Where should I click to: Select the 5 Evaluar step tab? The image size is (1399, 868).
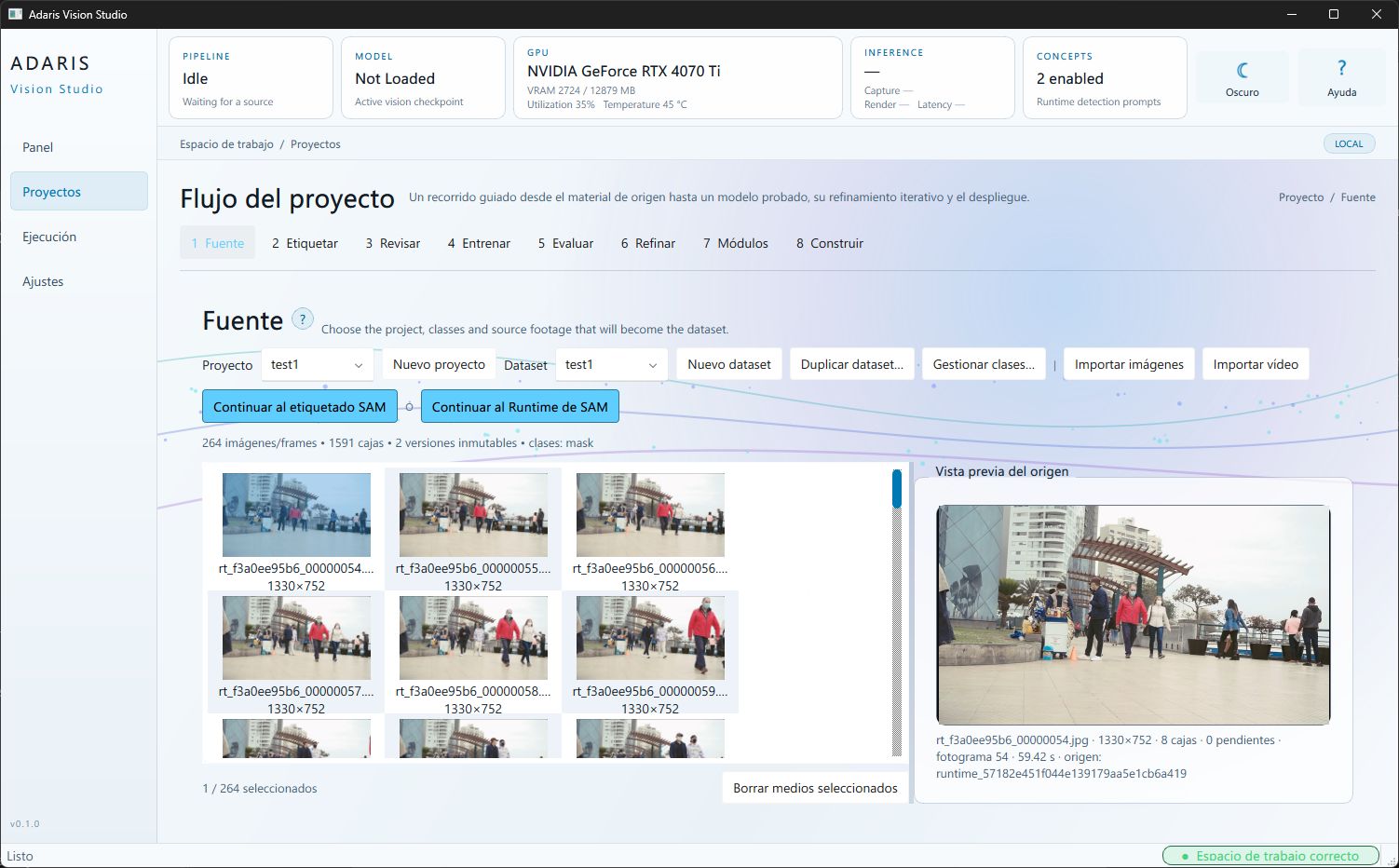point(565,243)
